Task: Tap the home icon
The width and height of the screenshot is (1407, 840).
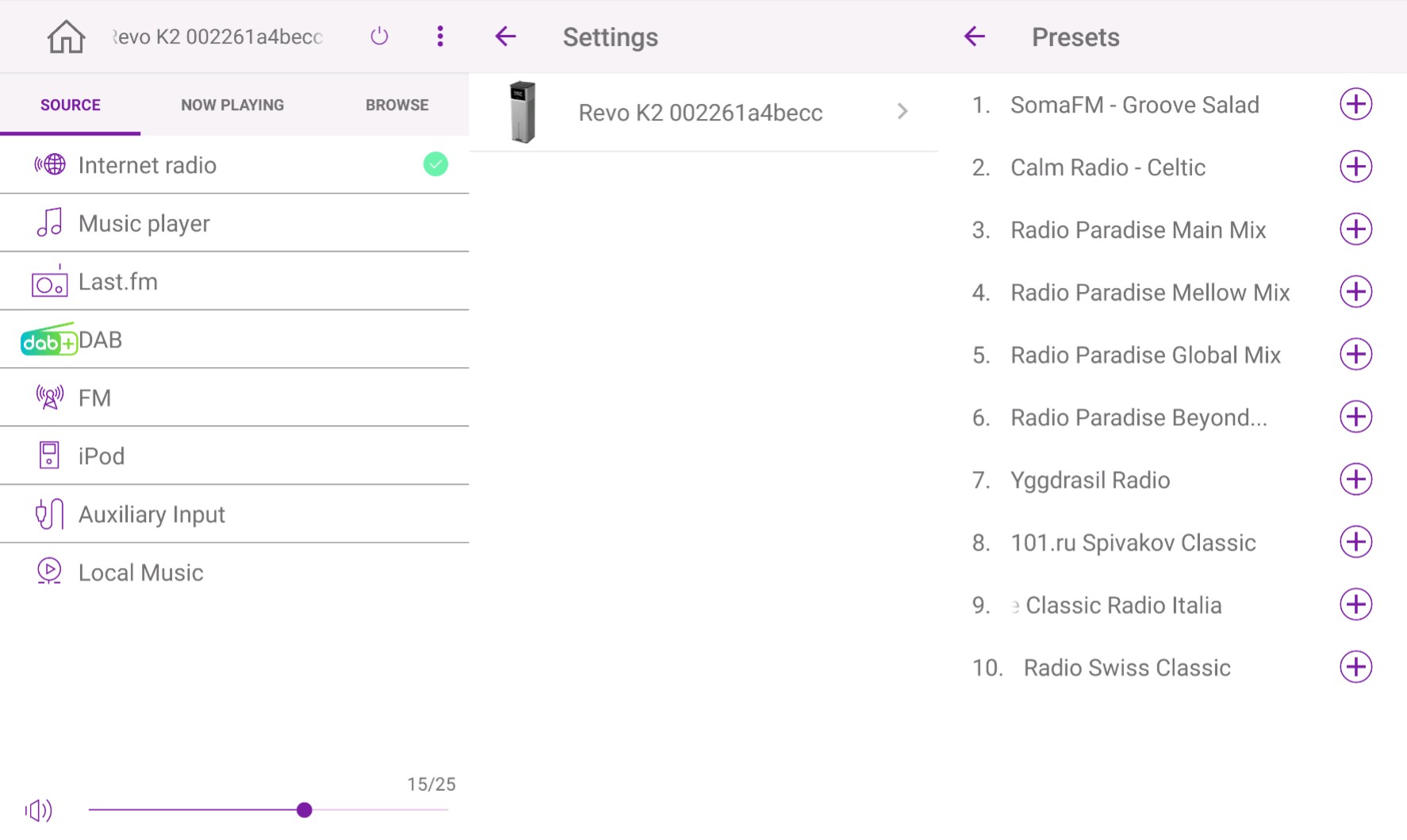Action: coord(66,37)
